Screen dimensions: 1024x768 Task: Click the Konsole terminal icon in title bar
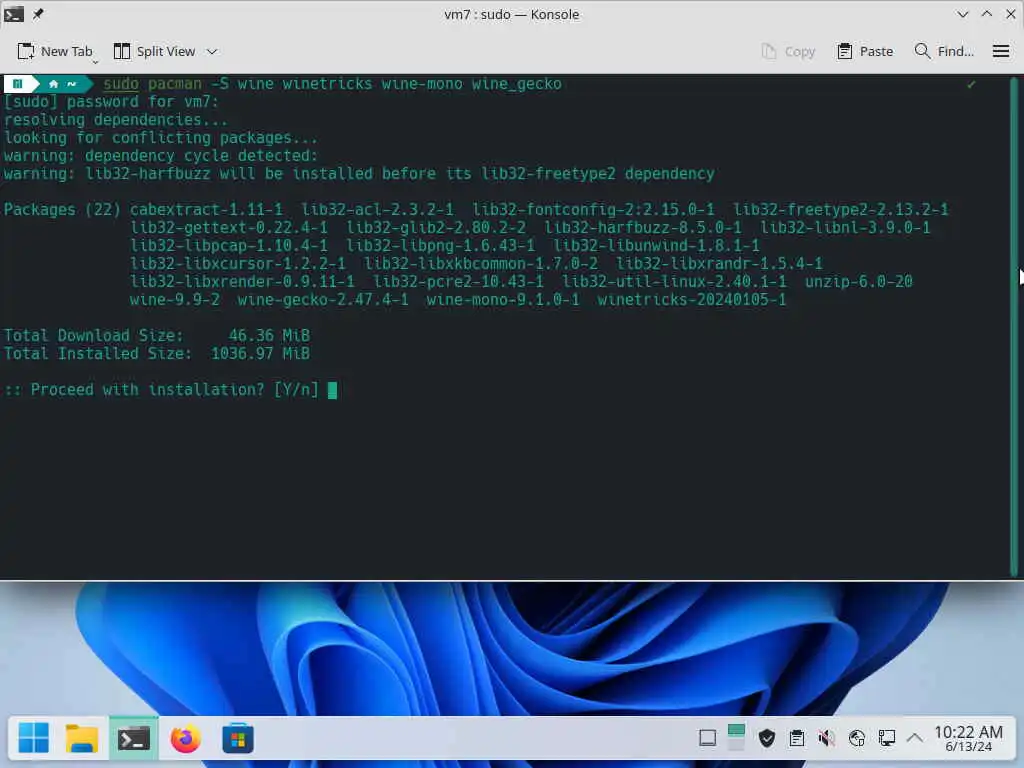click(14, 14)
